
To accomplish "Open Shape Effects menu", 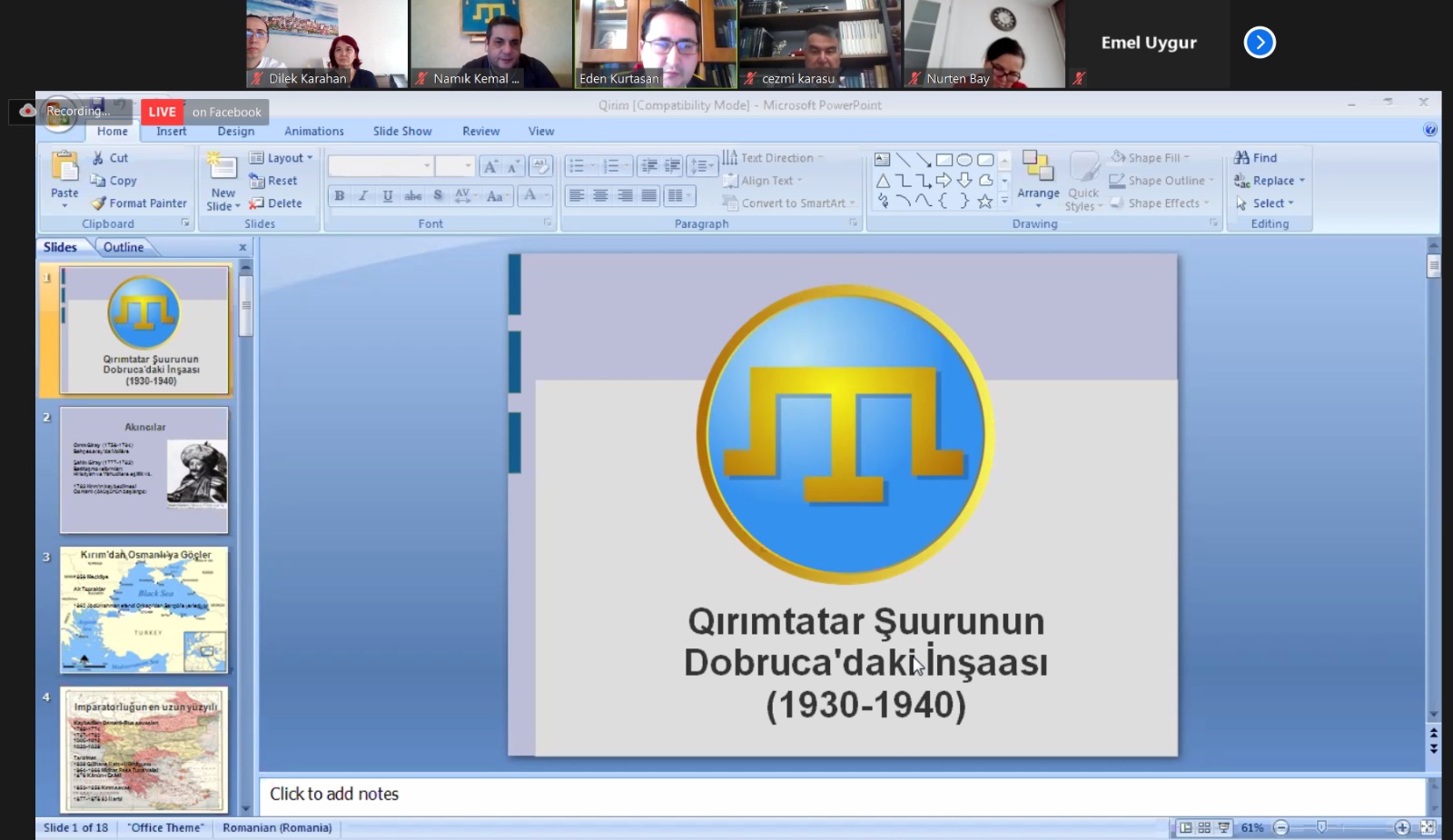I will (1160, 203).
